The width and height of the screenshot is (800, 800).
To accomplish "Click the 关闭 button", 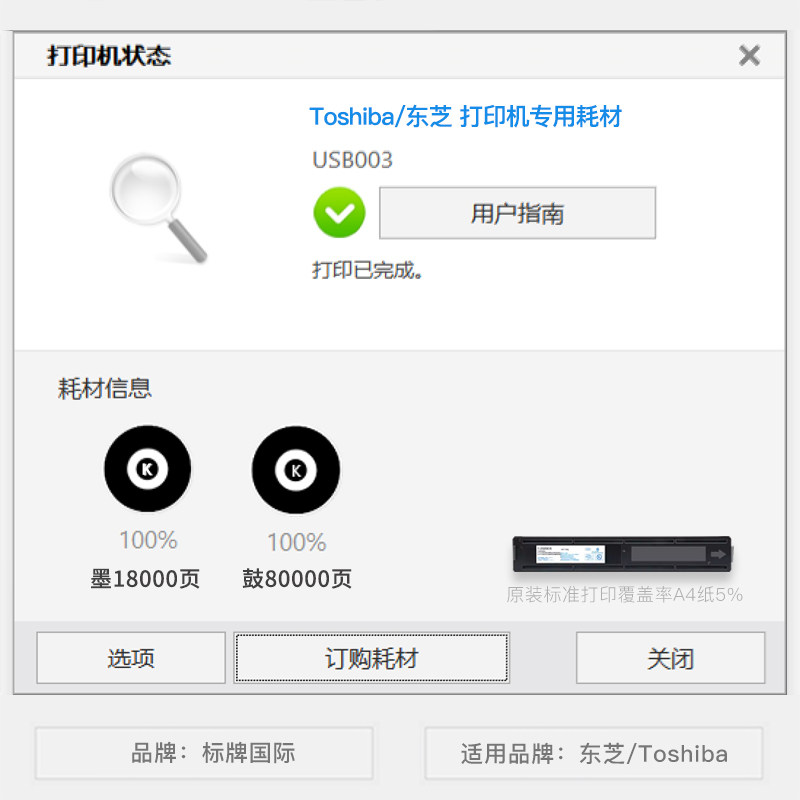I will click(x=670, y=658).
